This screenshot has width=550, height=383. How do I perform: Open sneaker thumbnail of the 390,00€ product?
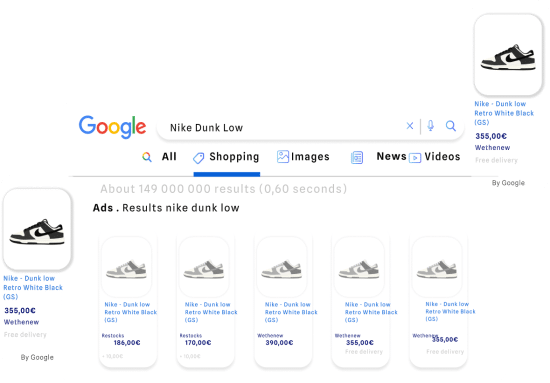pos(282,267)
